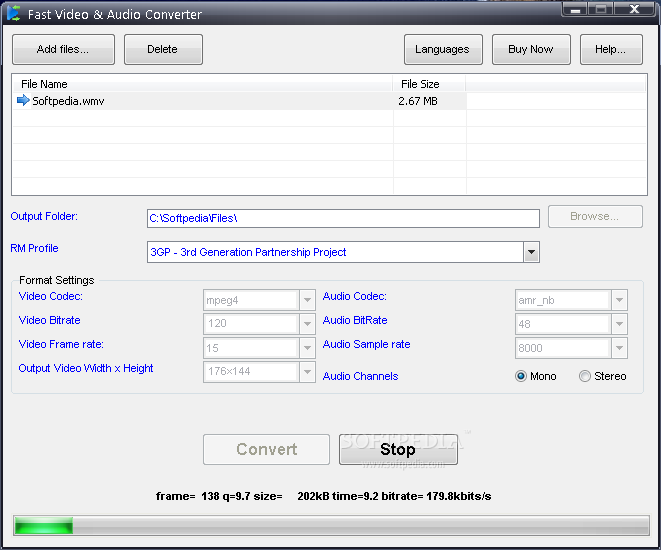Open the Audio Codec amr_nb dropdown
661x550 pixels.
[x=571, y=300]
